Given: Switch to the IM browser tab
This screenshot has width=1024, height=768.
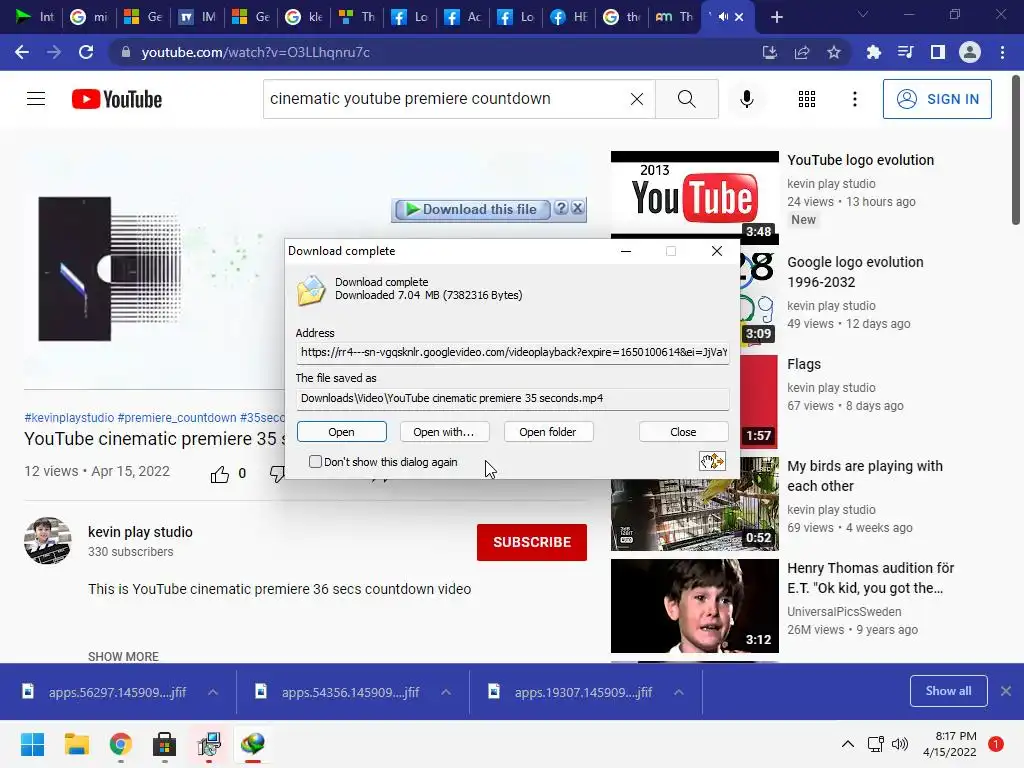Looking at the screenshot, I should click(197, 17).
